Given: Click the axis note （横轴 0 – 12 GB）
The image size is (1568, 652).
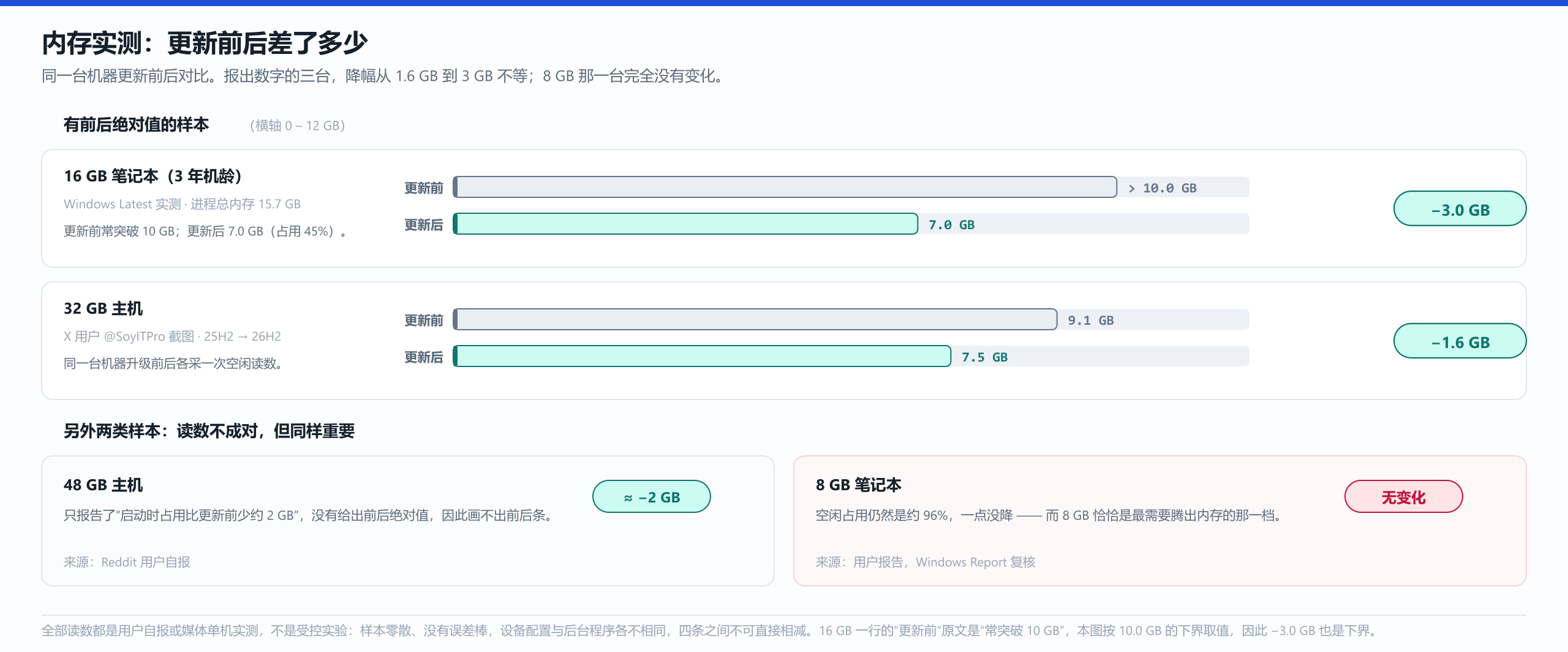Looking at the screenshot, I should (298, 126).
